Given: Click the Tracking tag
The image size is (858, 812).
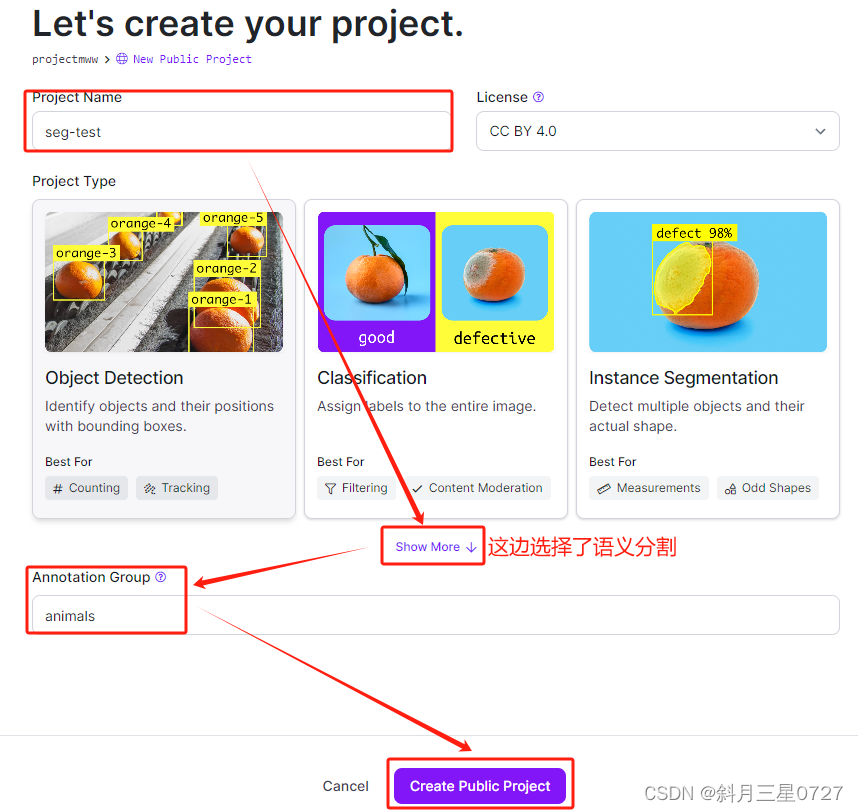Looking at the screenshot, I should 177,488.
